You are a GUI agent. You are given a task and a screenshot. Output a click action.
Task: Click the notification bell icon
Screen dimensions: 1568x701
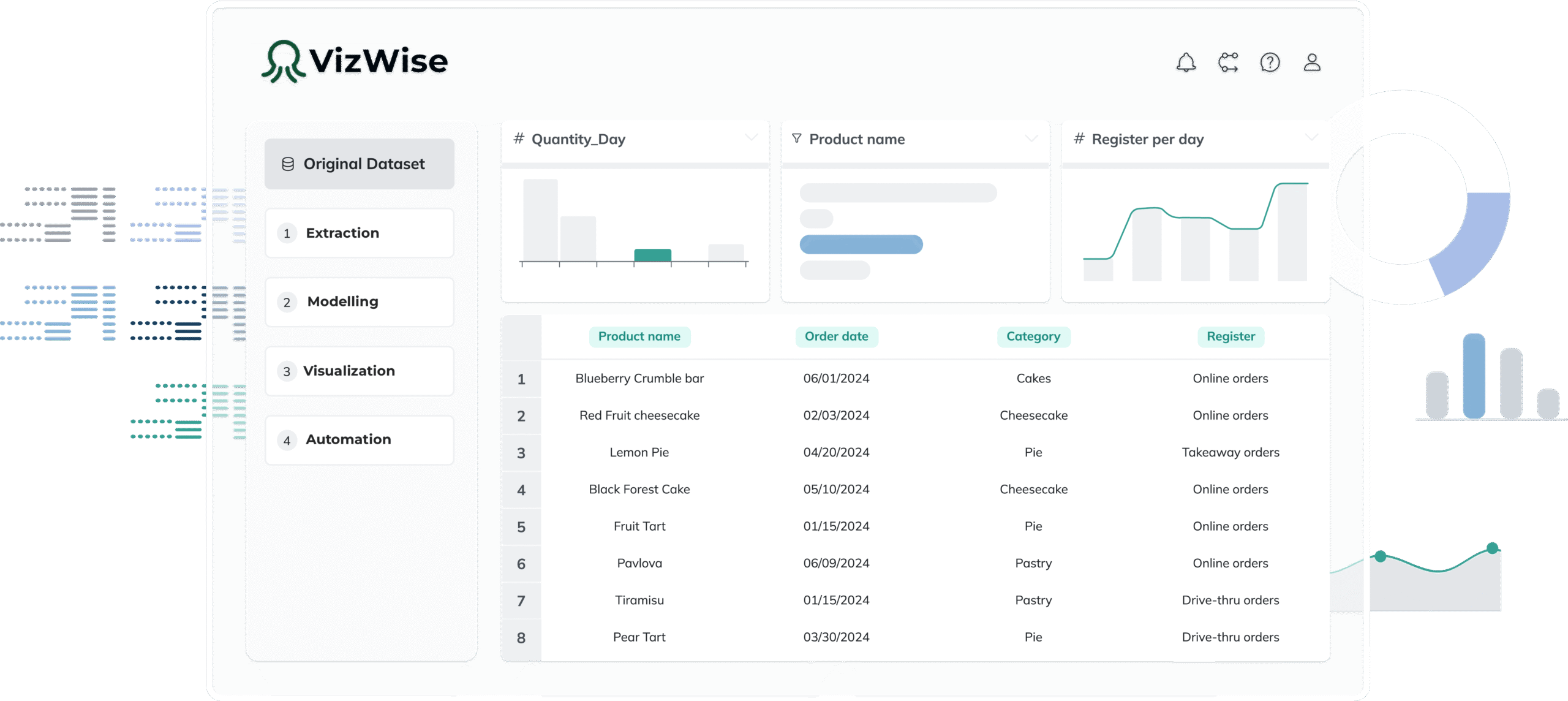[x=1186, y=63]
